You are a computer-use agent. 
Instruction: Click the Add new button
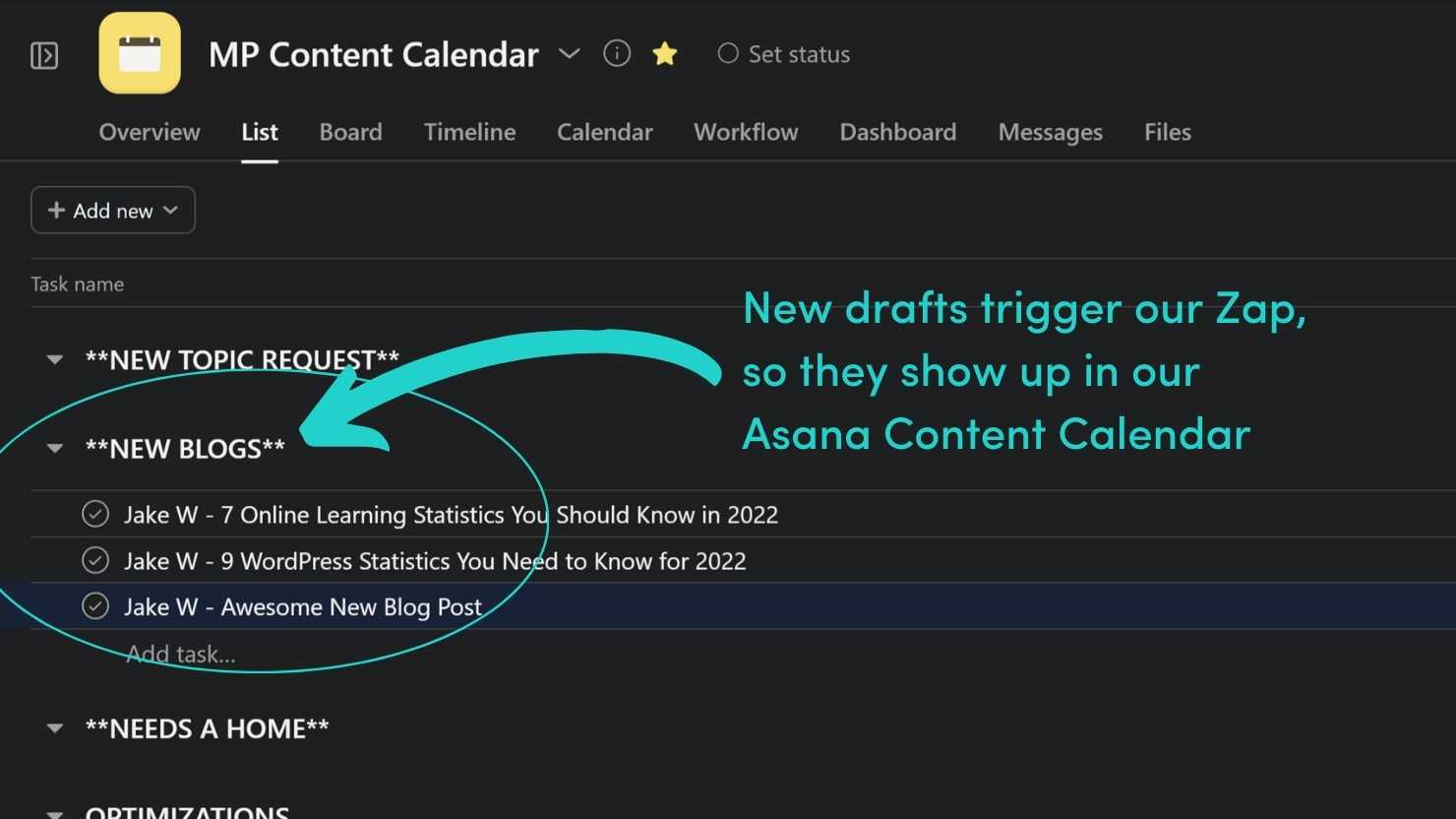(113, 211)
